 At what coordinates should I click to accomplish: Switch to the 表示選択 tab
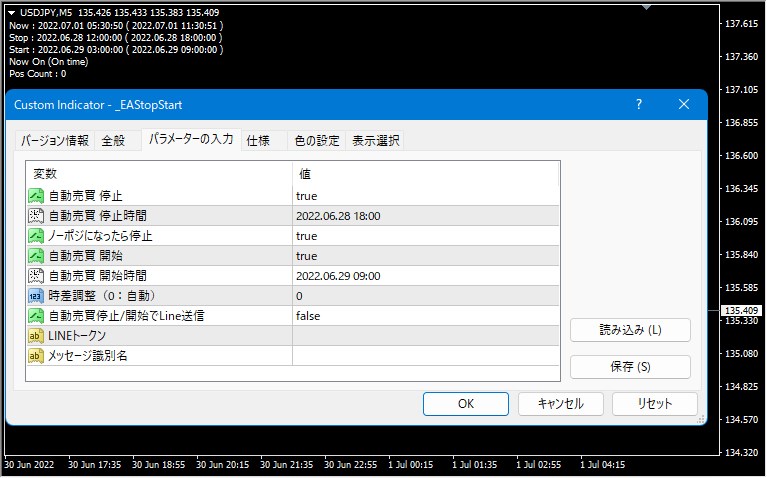(x=376, y=141)
